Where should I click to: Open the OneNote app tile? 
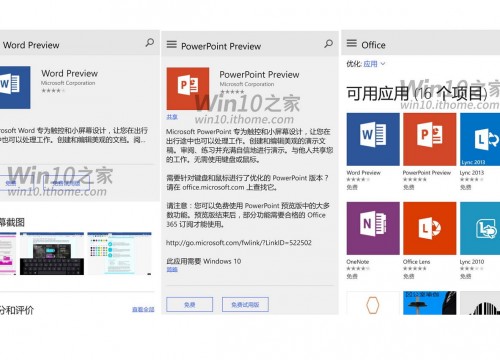(x=373, y=228)
